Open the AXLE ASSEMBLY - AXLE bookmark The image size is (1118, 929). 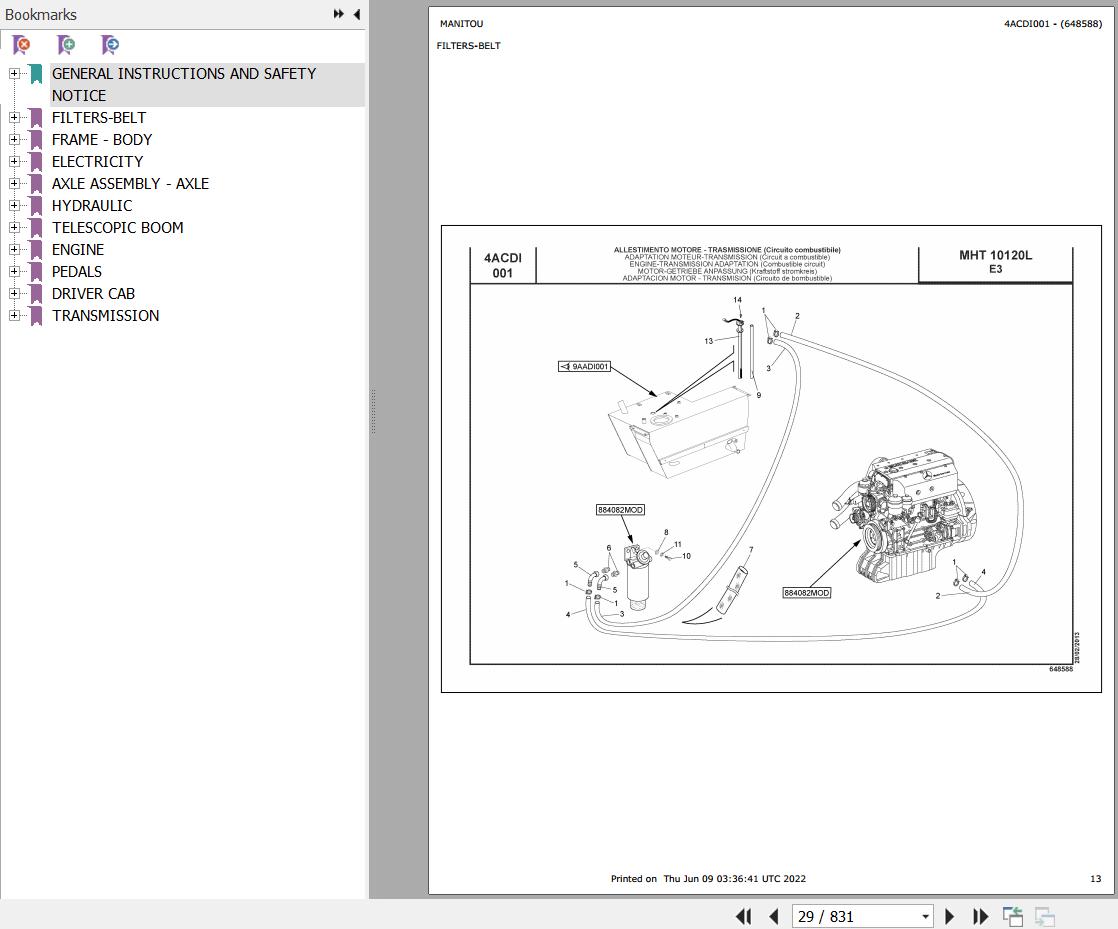130,184
